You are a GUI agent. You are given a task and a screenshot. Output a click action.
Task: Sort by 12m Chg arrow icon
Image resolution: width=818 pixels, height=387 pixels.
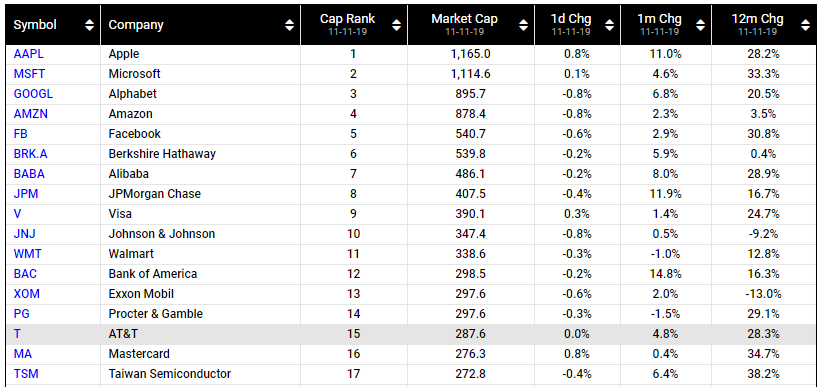[805, 25]
